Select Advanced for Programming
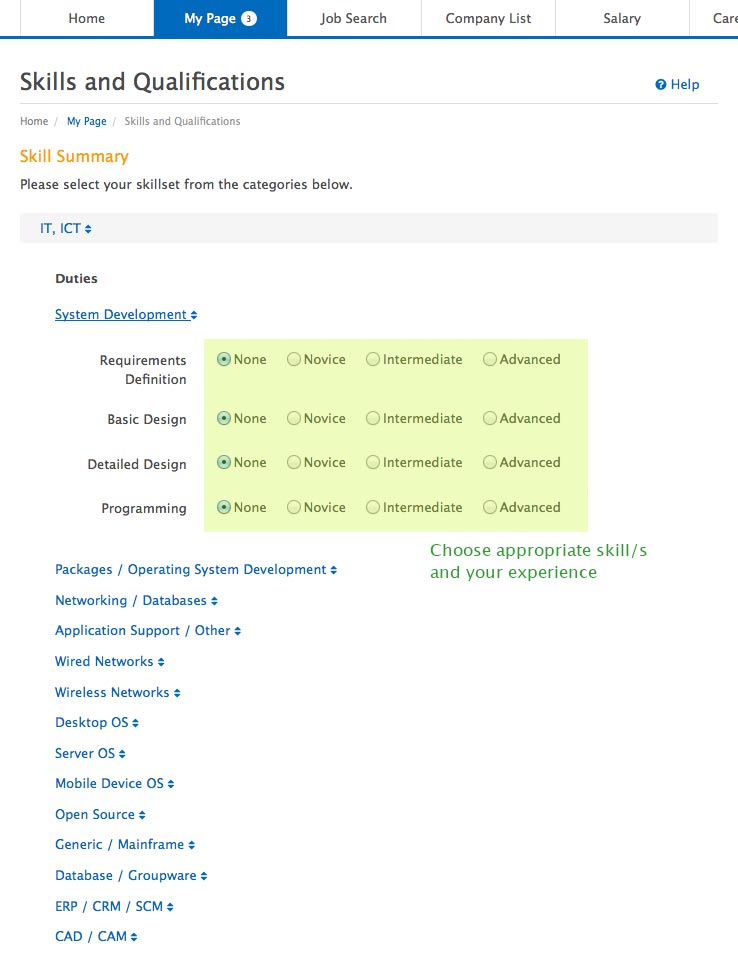The image size is (738, 961). click(490, 507)
